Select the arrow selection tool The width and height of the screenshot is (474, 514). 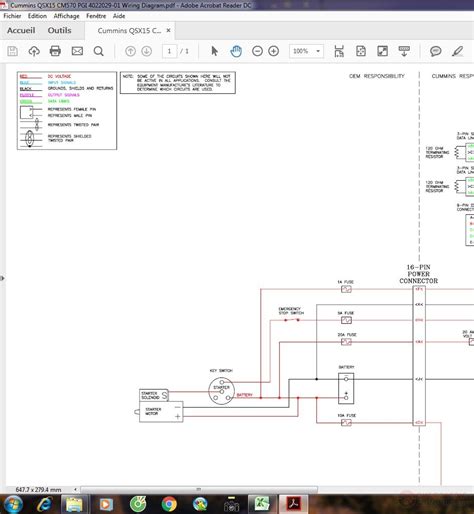pyautogui.click(x=214, y=51)
